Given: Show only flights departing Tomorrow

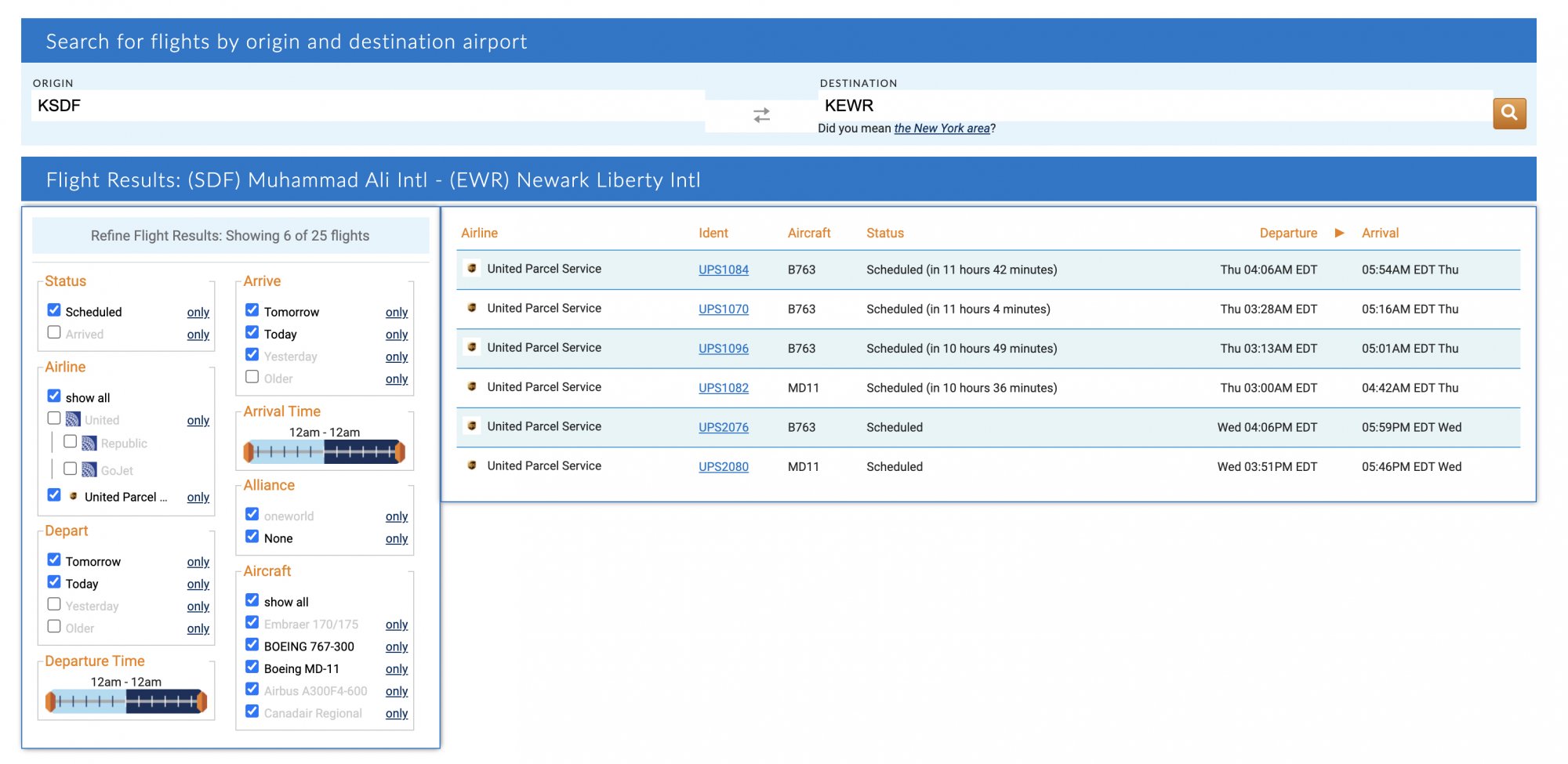Looking at the screenshot, I should point(198,562).
